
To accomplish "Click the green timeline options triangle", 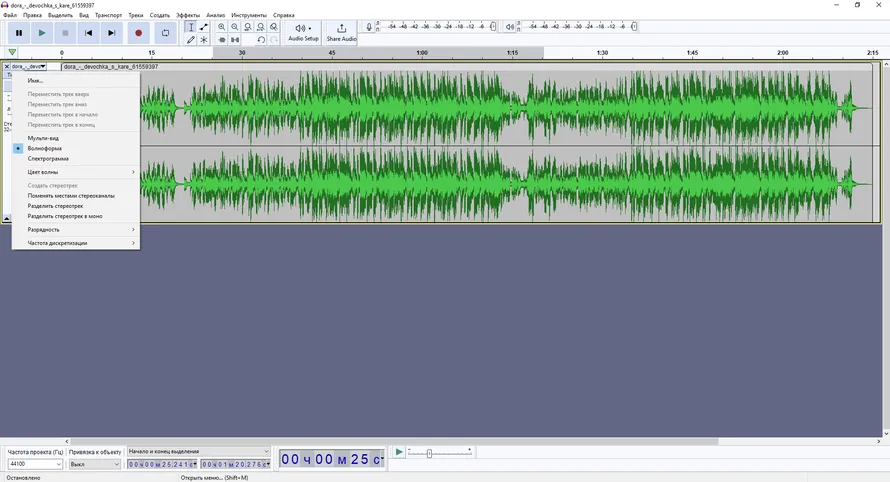I will 12,52.
